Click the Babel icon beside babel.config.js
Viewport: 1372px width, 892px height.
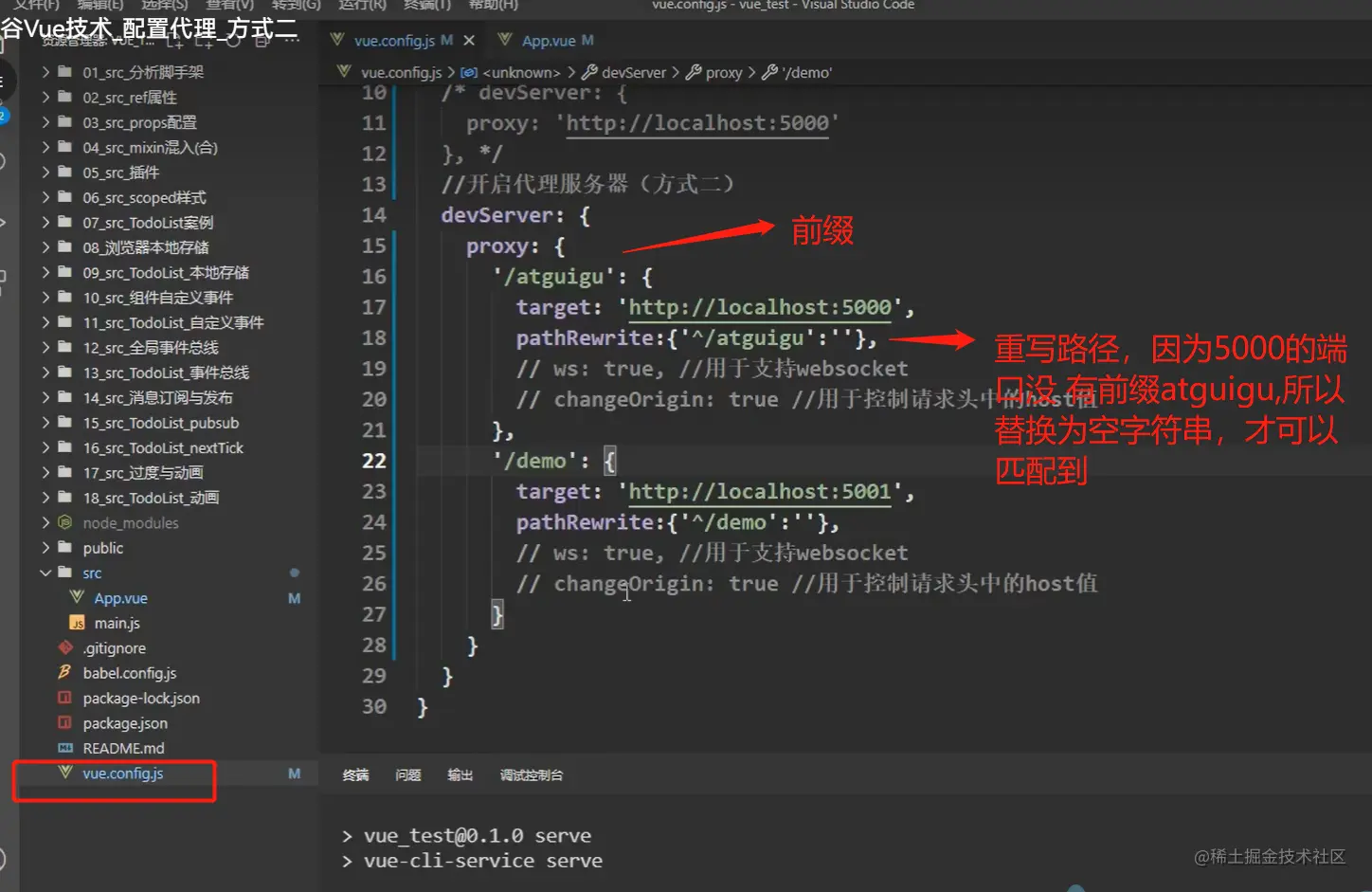pyautogui.click(x=65, y=672)
